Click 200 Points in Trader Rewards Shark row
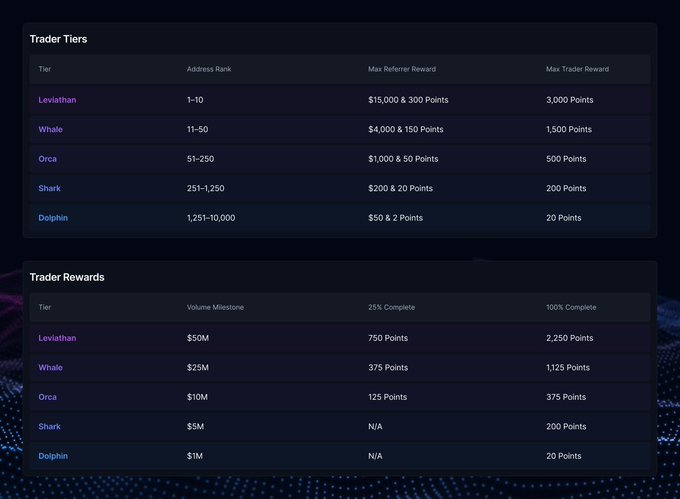The image size is (680, 499). (x=566, y=426)
